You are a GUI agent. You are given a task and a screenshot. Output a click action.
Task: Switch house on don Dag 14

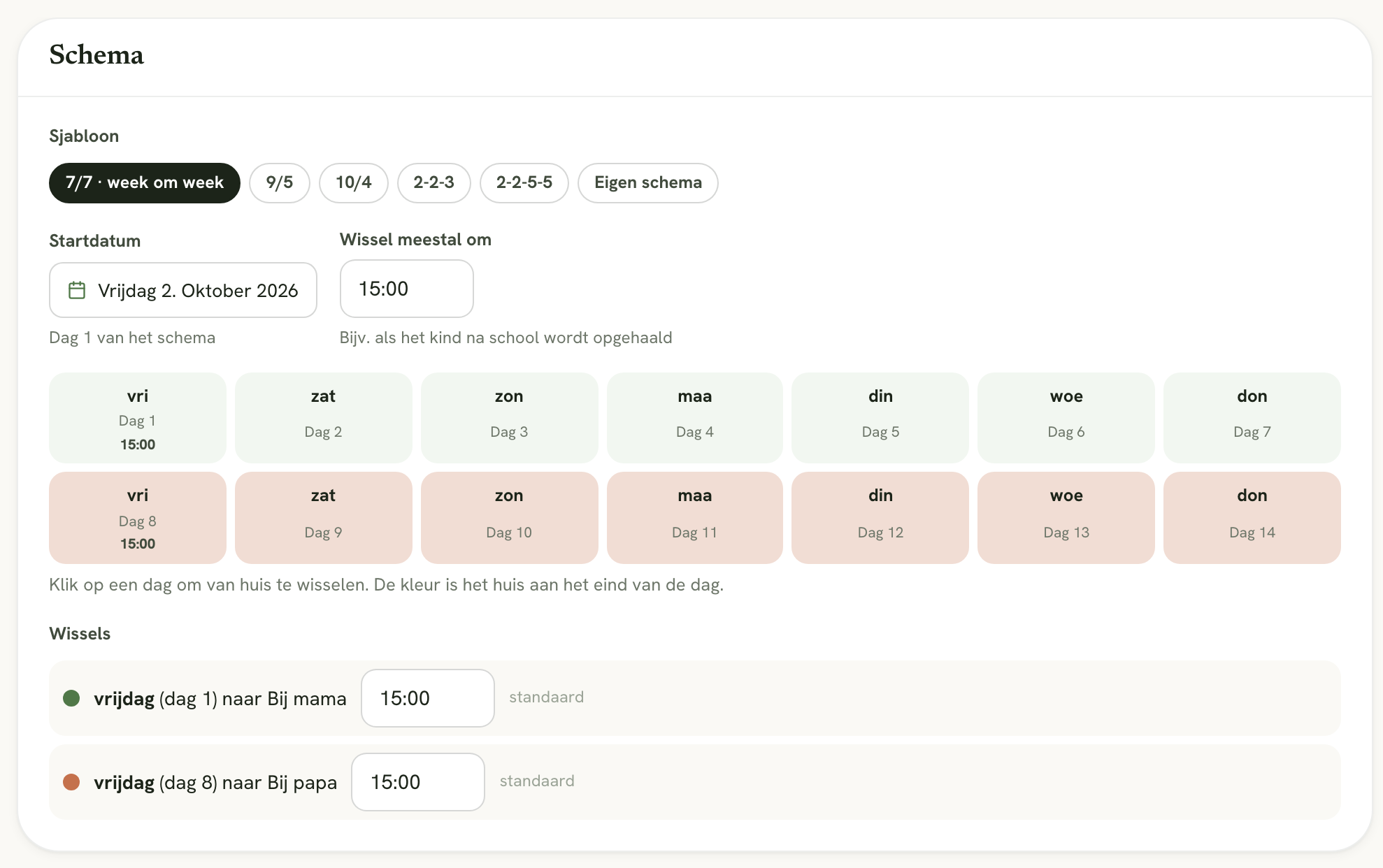pos(1252,518)
